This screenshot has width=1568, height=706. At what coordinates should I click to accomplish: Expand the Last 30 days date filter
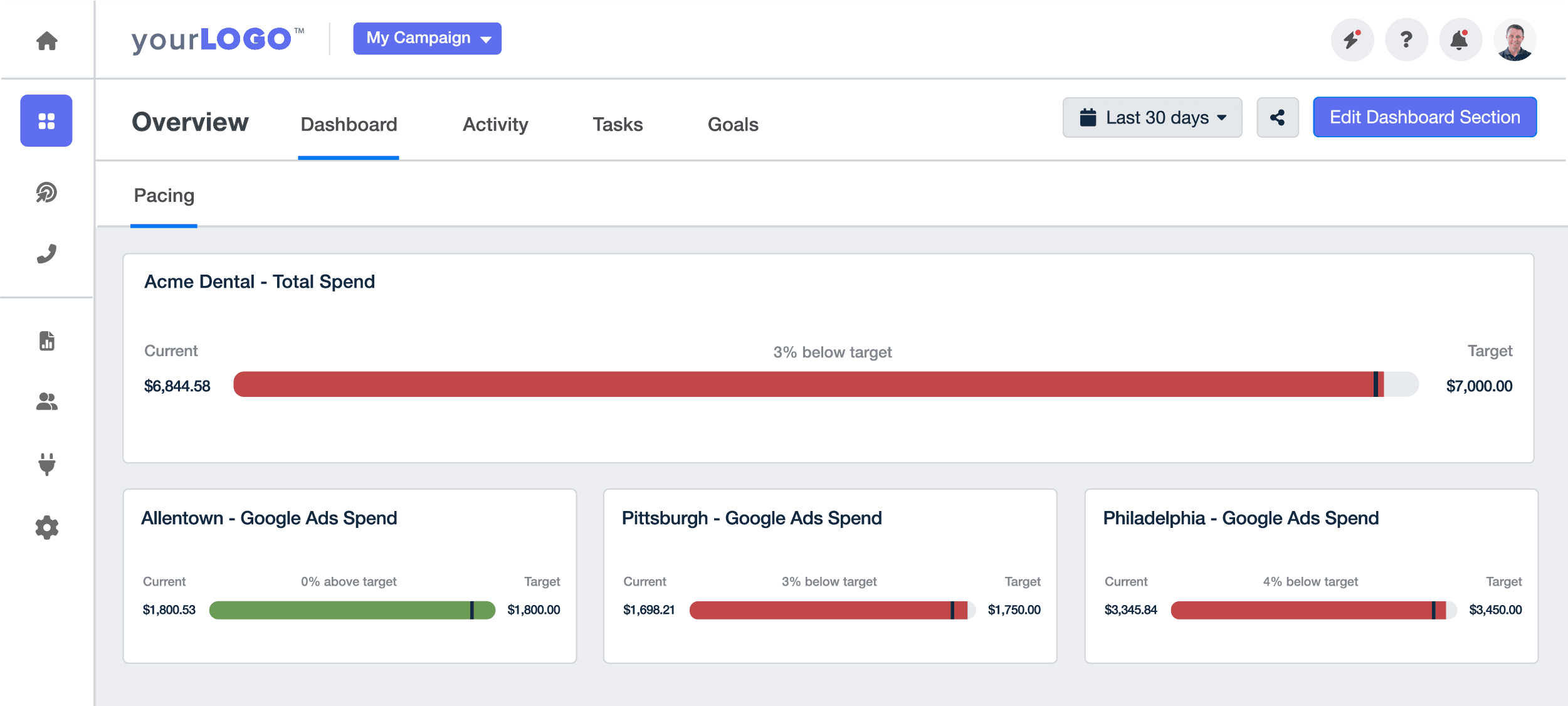click(x=1152, y=117)
